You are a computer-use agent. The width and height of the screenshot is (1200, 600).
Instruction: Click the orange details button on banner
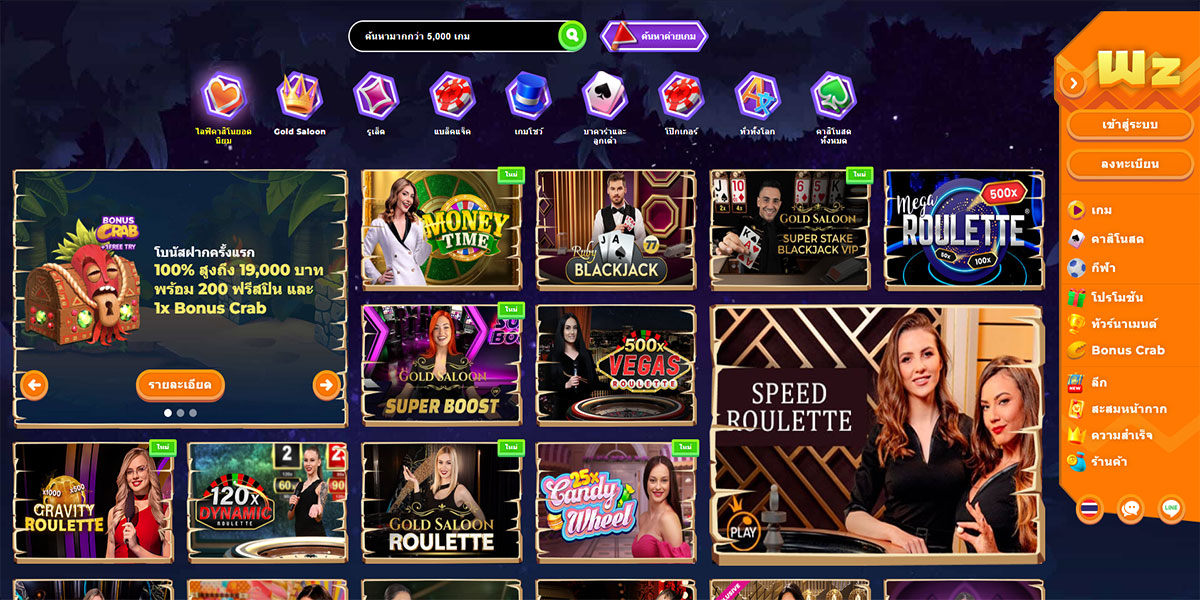[x=180, y=384]
